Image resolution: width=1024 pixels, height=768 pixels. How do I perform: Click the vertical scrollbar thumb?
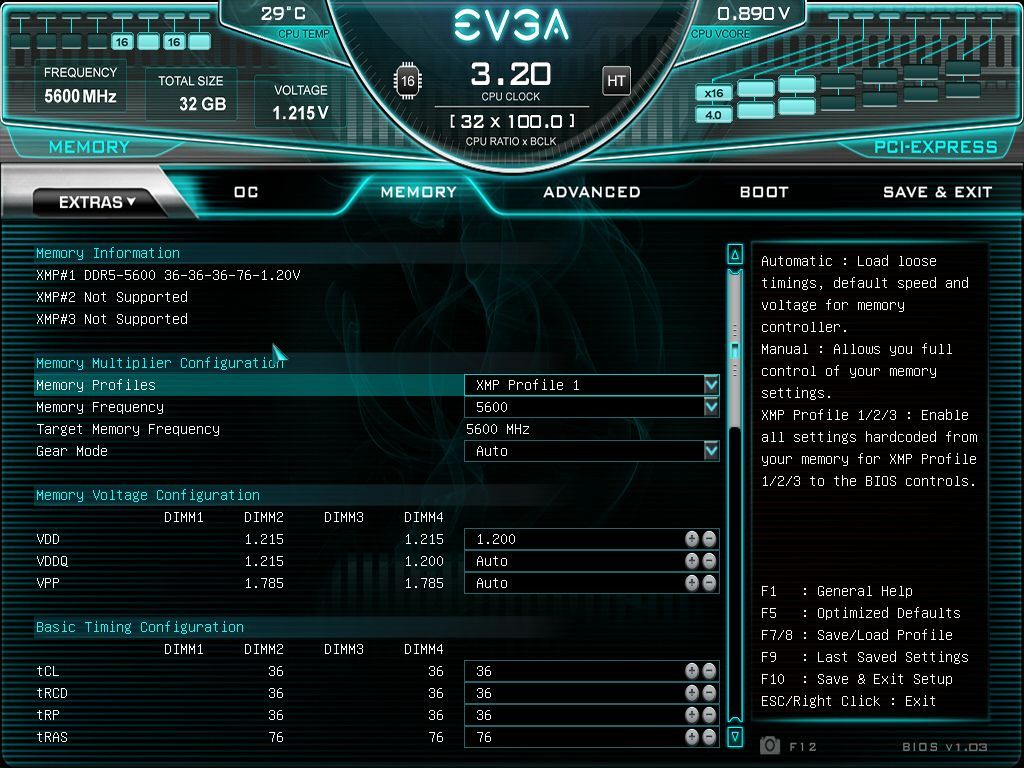pos(735,349)
